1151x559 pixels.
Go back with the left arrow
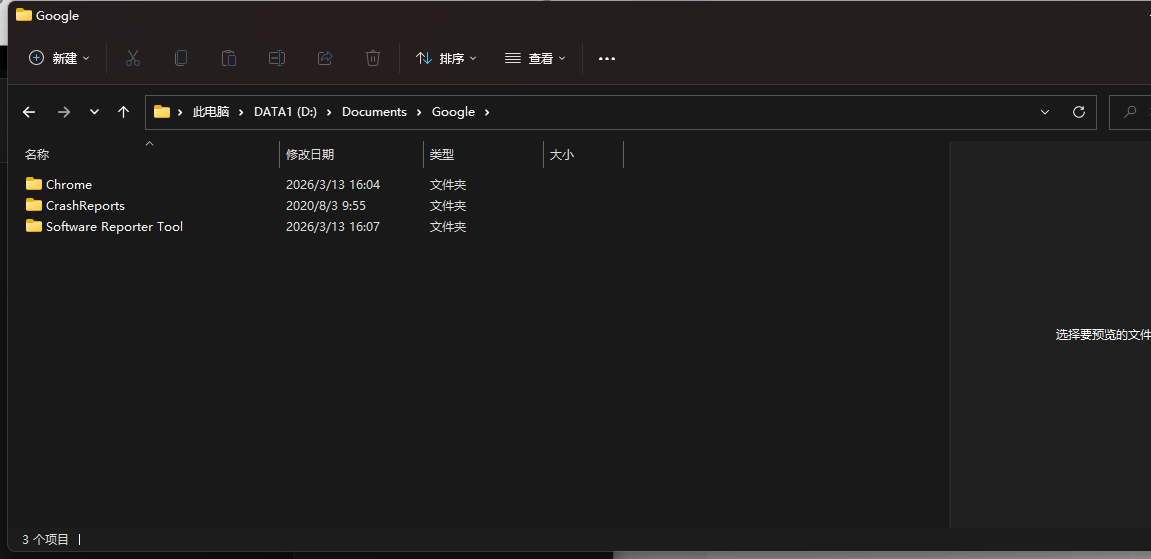29,112
